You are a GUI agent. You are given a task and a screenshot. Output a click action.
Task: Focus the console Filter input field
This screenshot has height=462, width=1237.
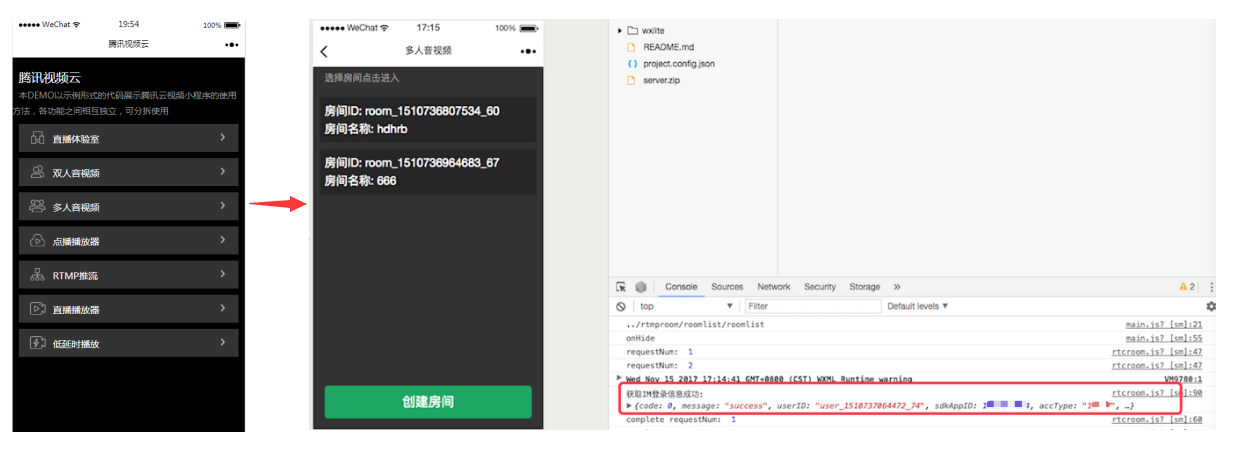point(813,306)
